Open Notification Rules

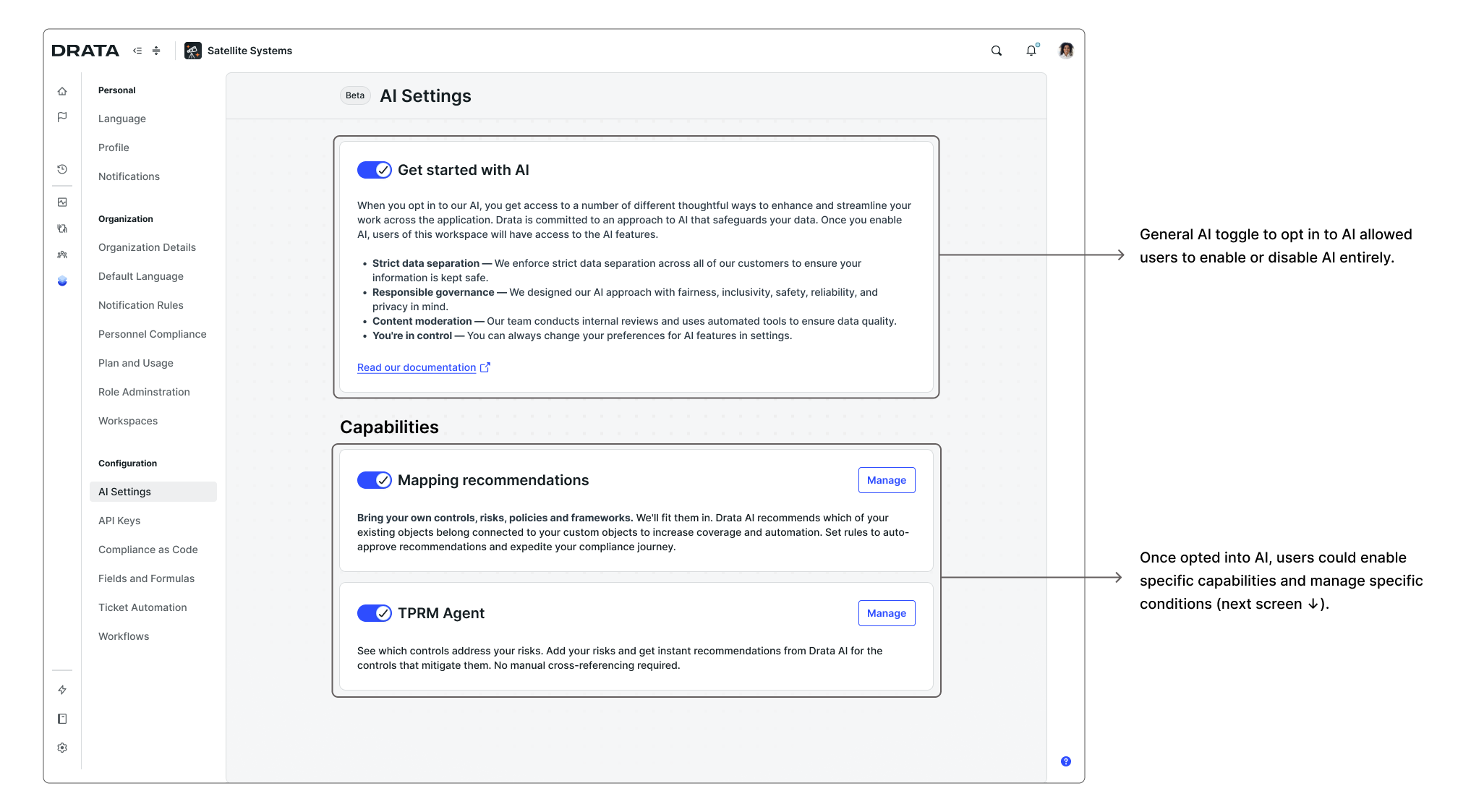pos(141,305)
